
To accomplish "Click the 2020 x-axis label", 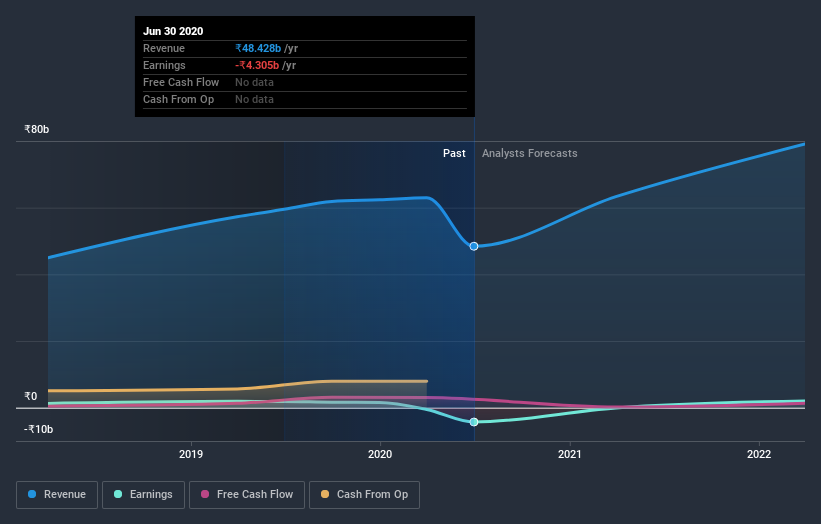I will point(380,454).
